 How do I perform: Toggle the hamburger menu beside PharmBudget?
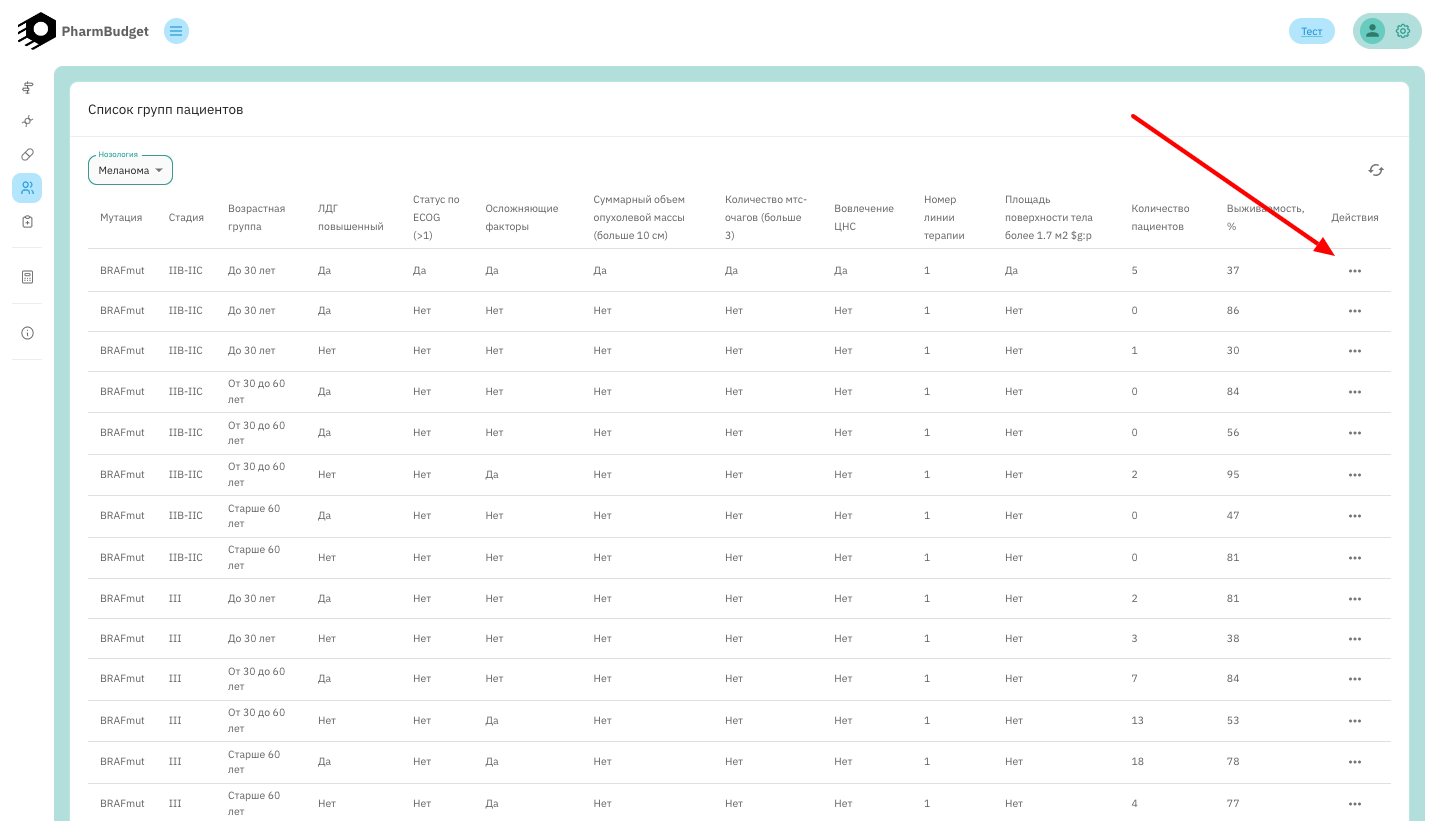(176, 31)
